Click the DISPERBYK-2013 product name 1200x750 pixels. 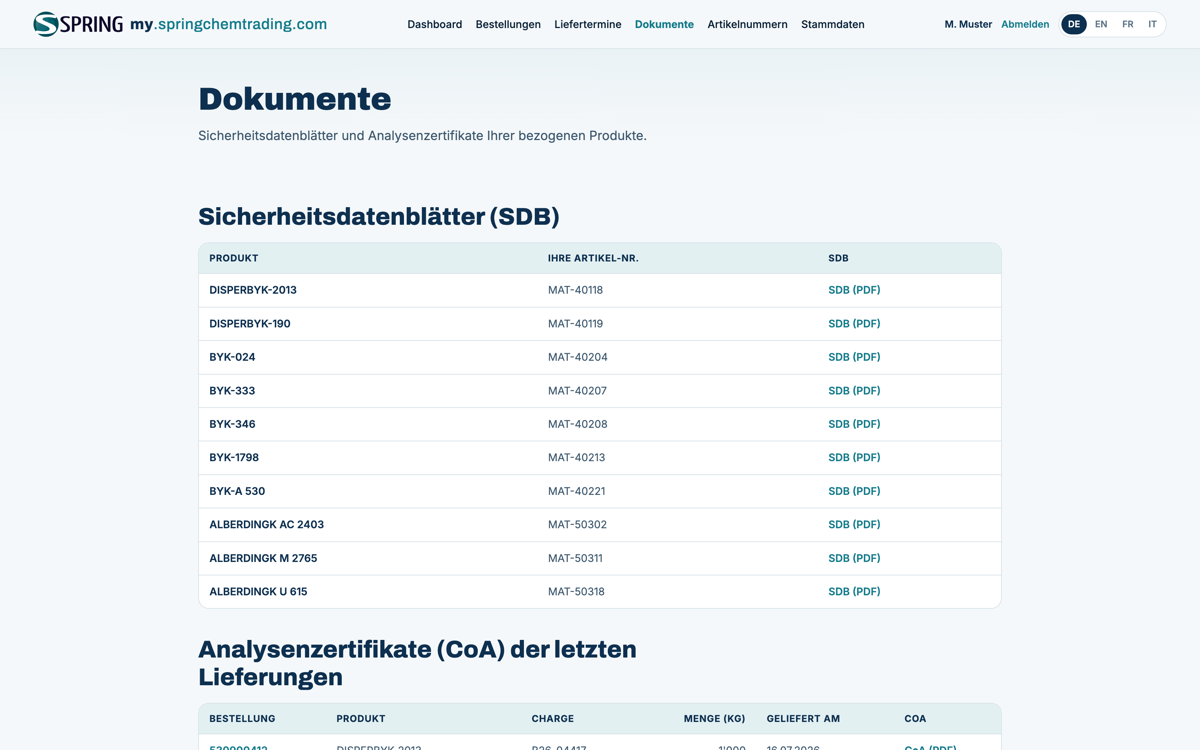click(x=253, y=290)
